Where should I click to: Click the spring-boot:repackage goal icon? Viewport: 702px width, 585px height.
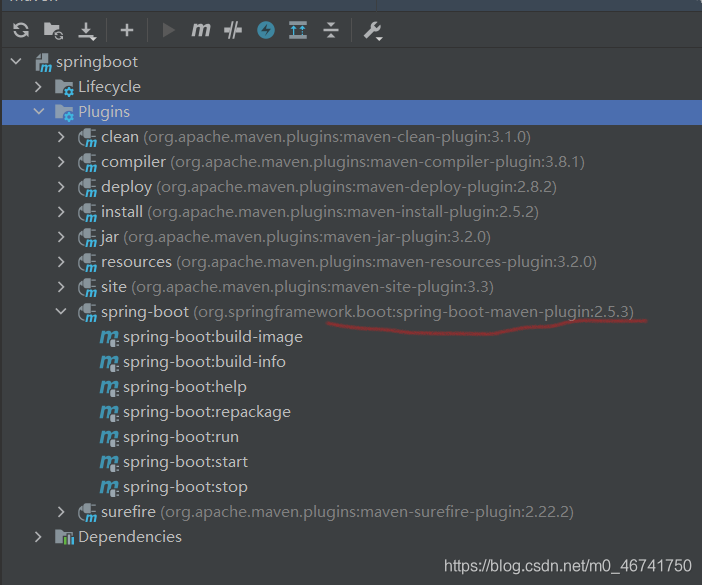tap(109, 412)
